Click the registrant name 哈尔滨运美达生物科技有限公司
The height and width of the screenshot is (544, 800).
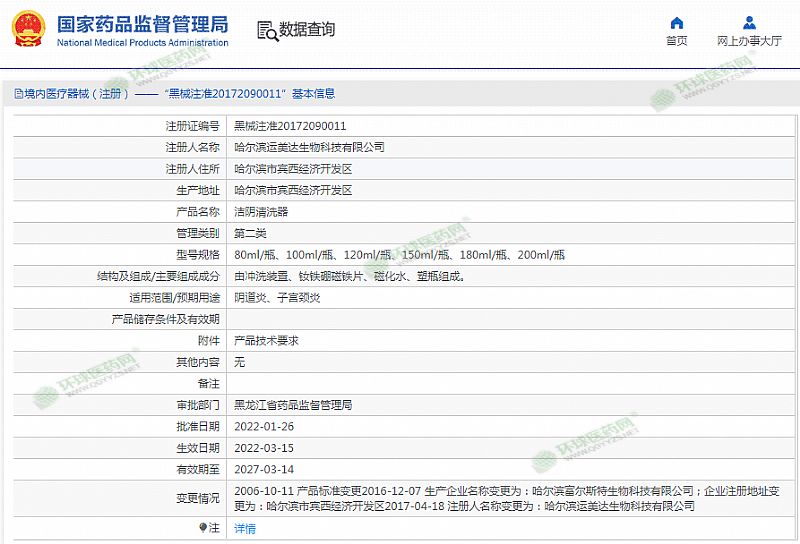point(308,147)
